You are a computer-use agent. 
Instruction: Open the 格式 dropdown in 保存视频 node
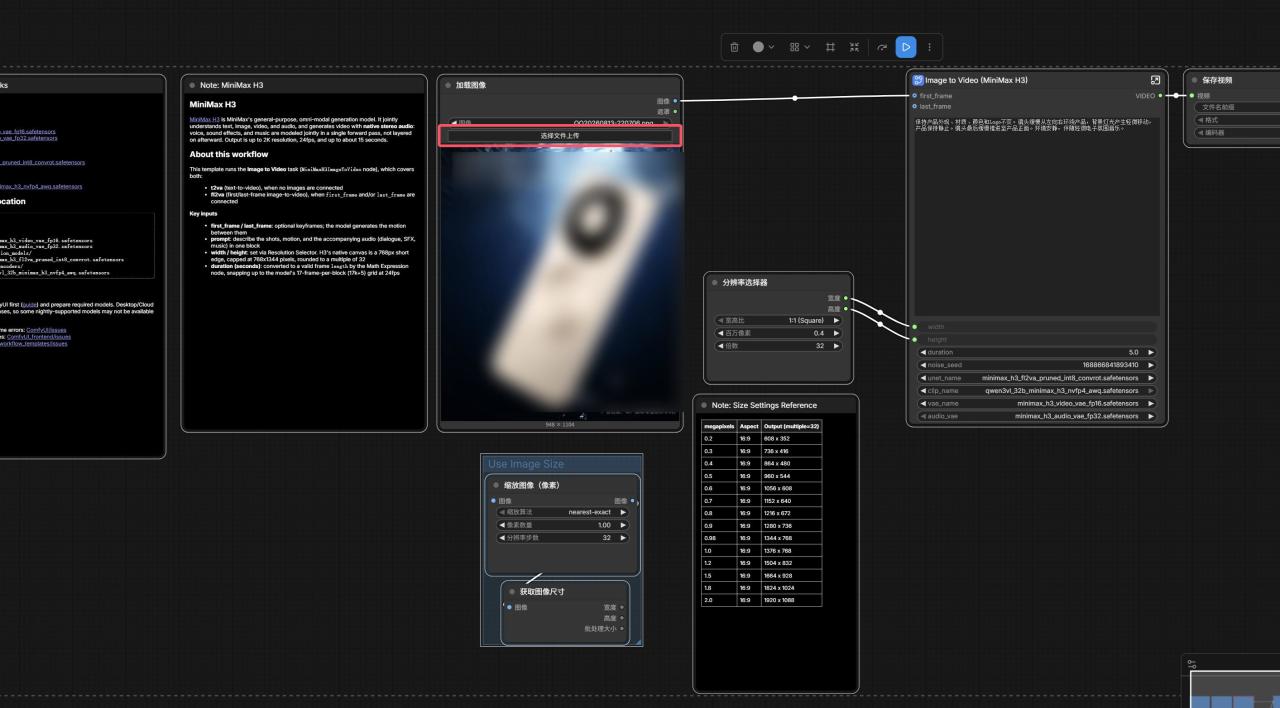(x=1237, y=120)
